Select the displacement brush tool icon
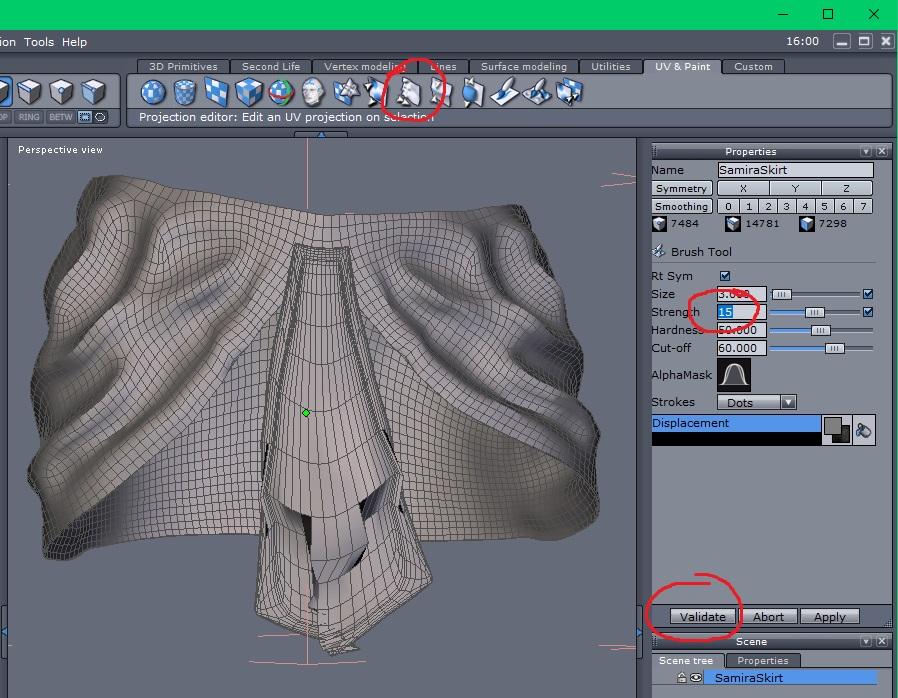The image size is (898, 698). click(x=536, y=92)
